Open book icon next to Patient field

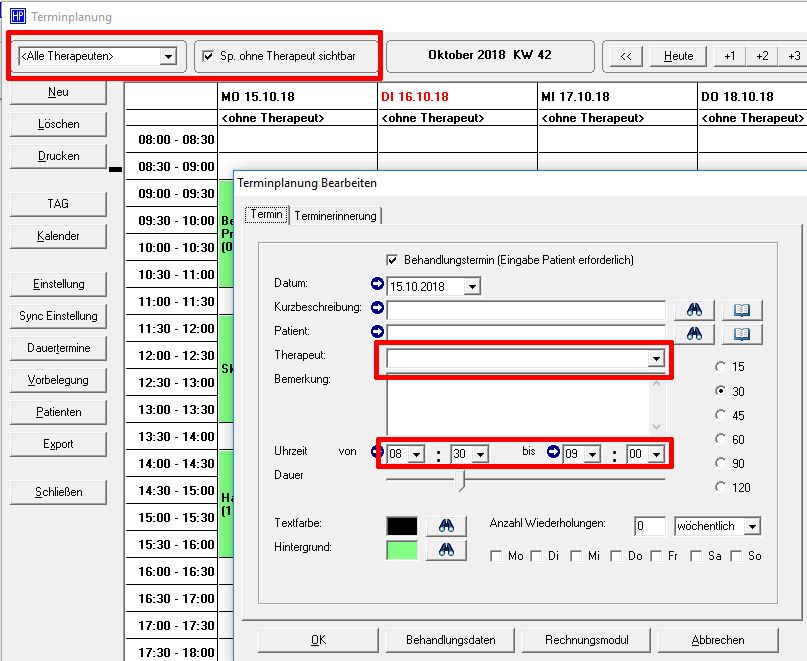click(741, 334)
